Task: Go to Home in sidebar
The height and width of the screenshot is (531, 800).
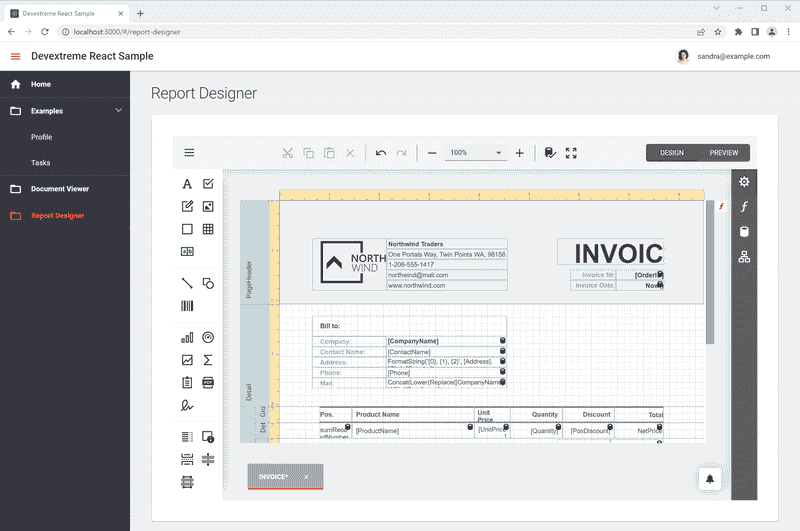Action: (x=65, y=84)
